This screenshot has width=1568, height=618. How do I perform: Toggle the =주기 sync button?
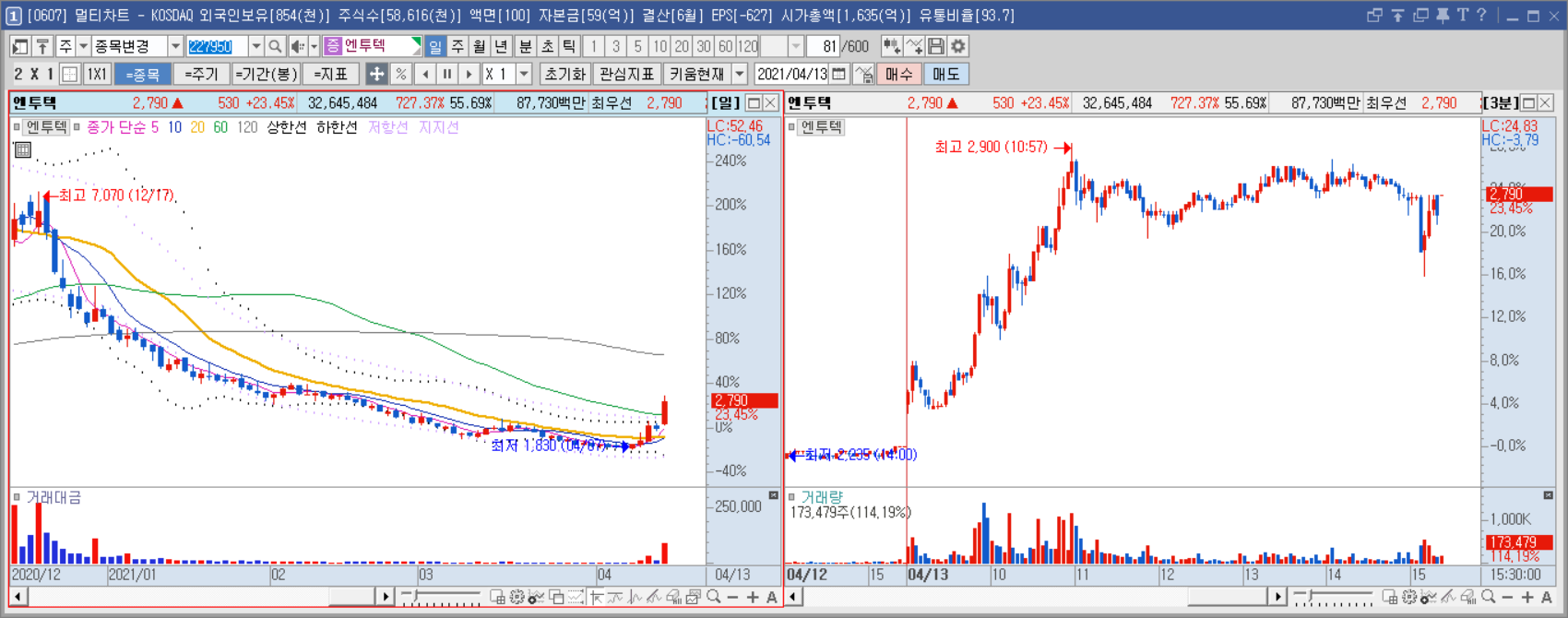(201, 74)
